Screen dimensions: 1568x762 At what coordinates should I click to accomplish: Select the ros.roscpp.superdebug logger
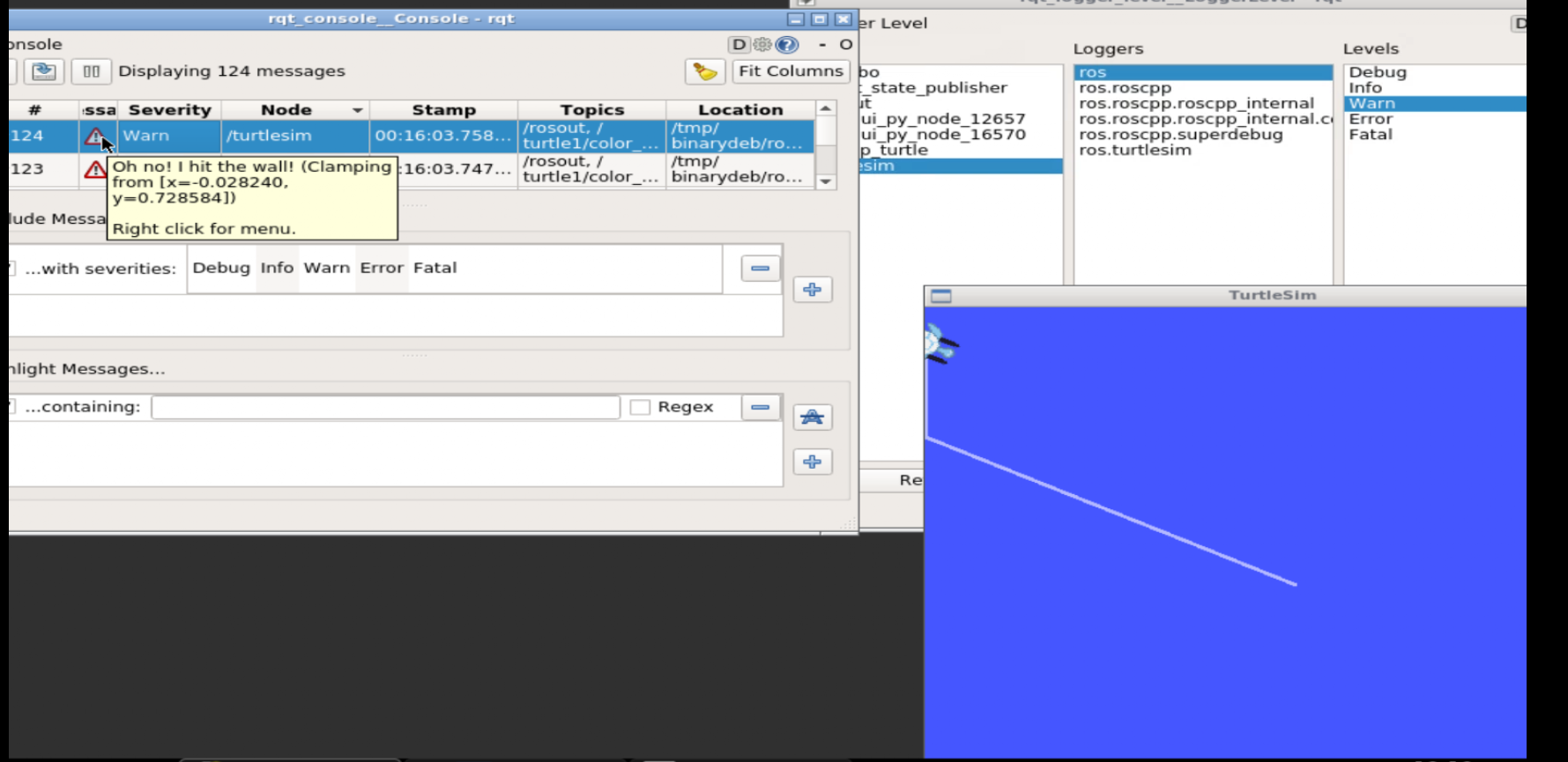(1180, 135)
